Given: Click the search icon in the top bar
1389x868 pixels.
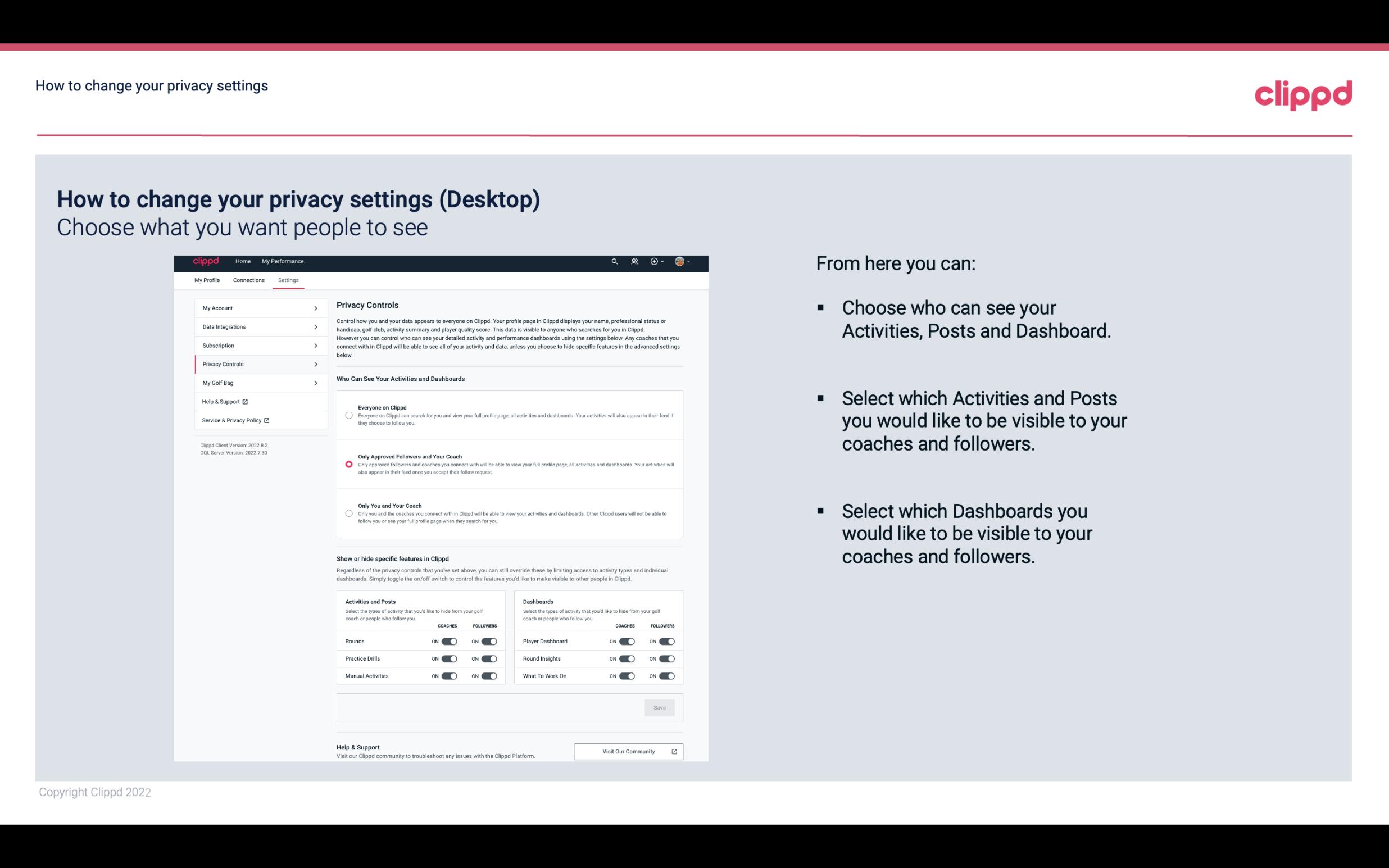Looking at the screenshot, I should (614, 261).
